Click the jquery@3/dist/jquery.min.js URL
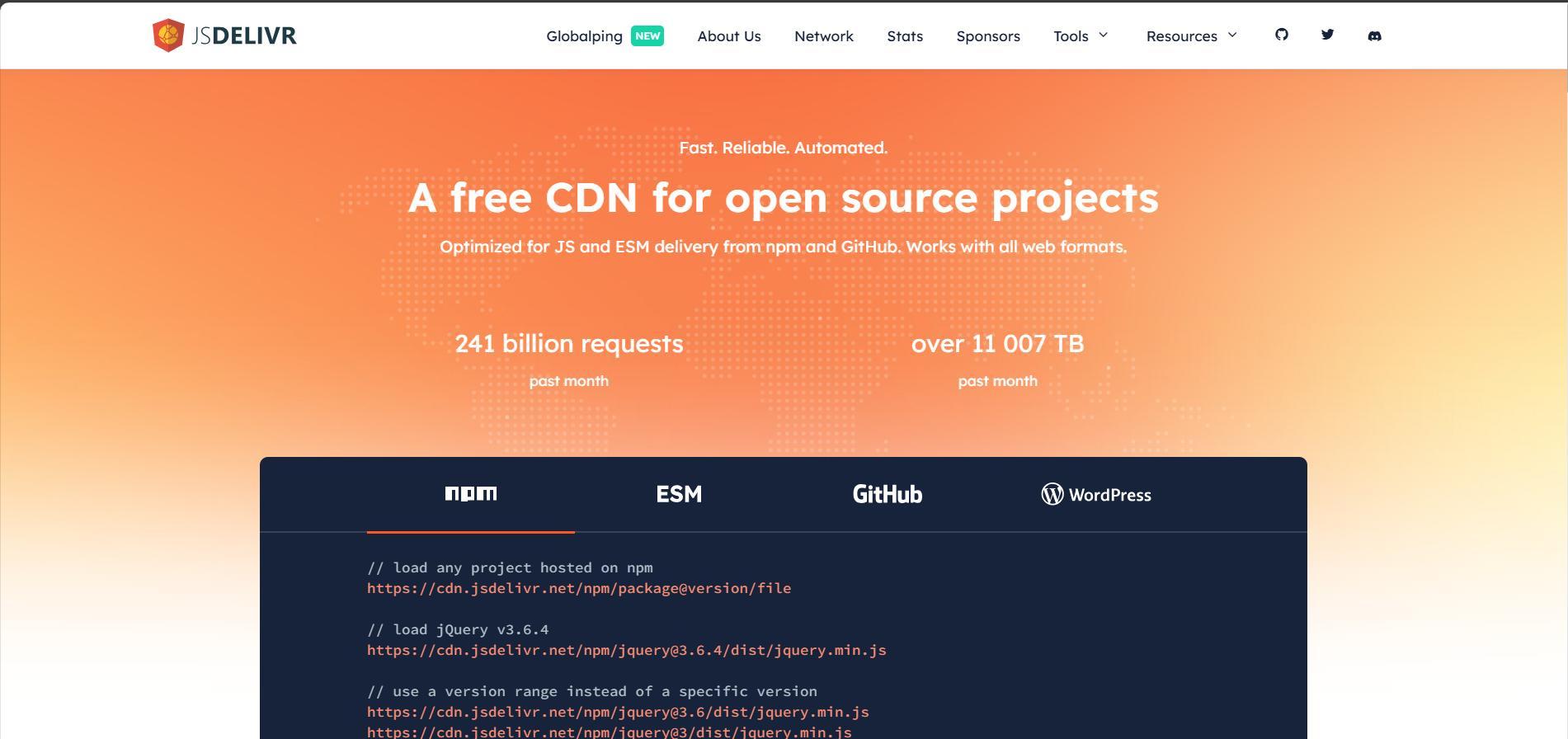Screen dimensions: 1568x739 [x=610, y=732]
